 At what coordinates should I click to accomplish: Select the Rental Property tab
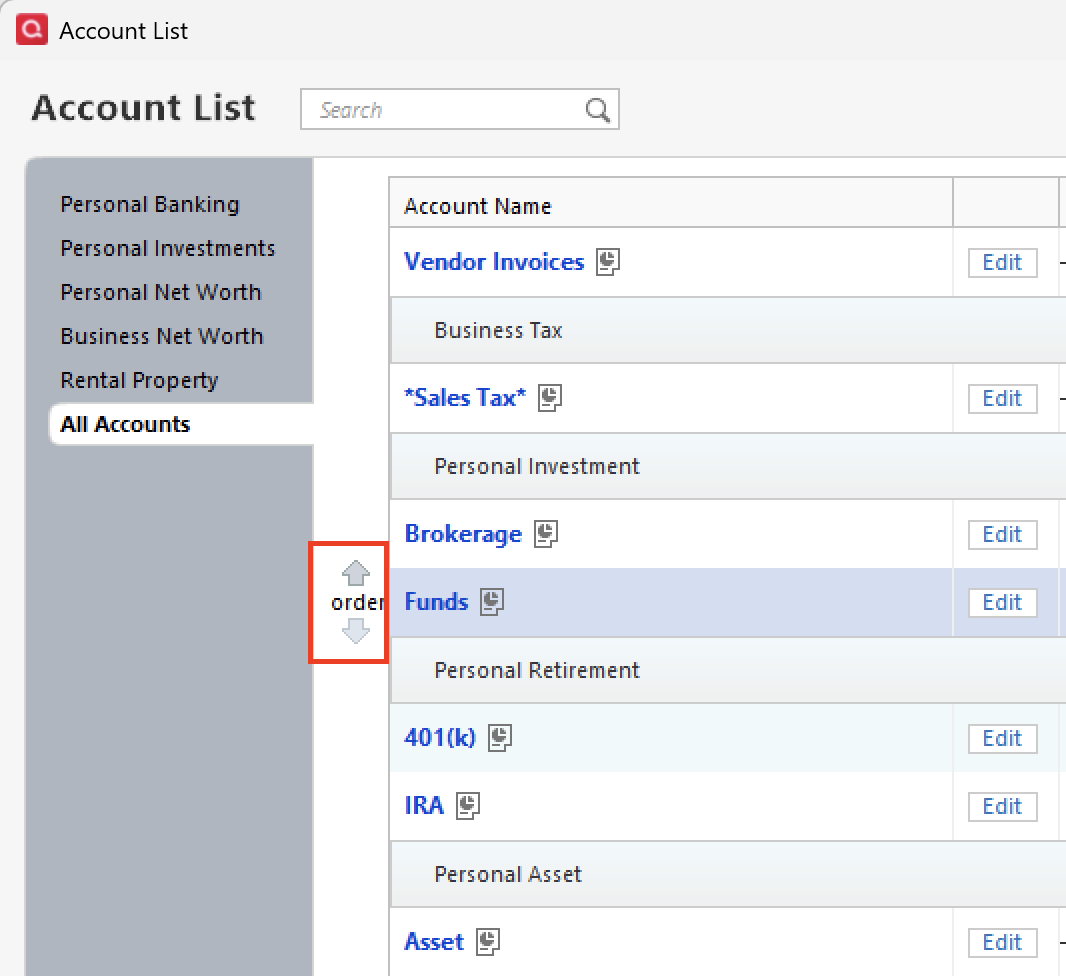click(x=139, y=380)
